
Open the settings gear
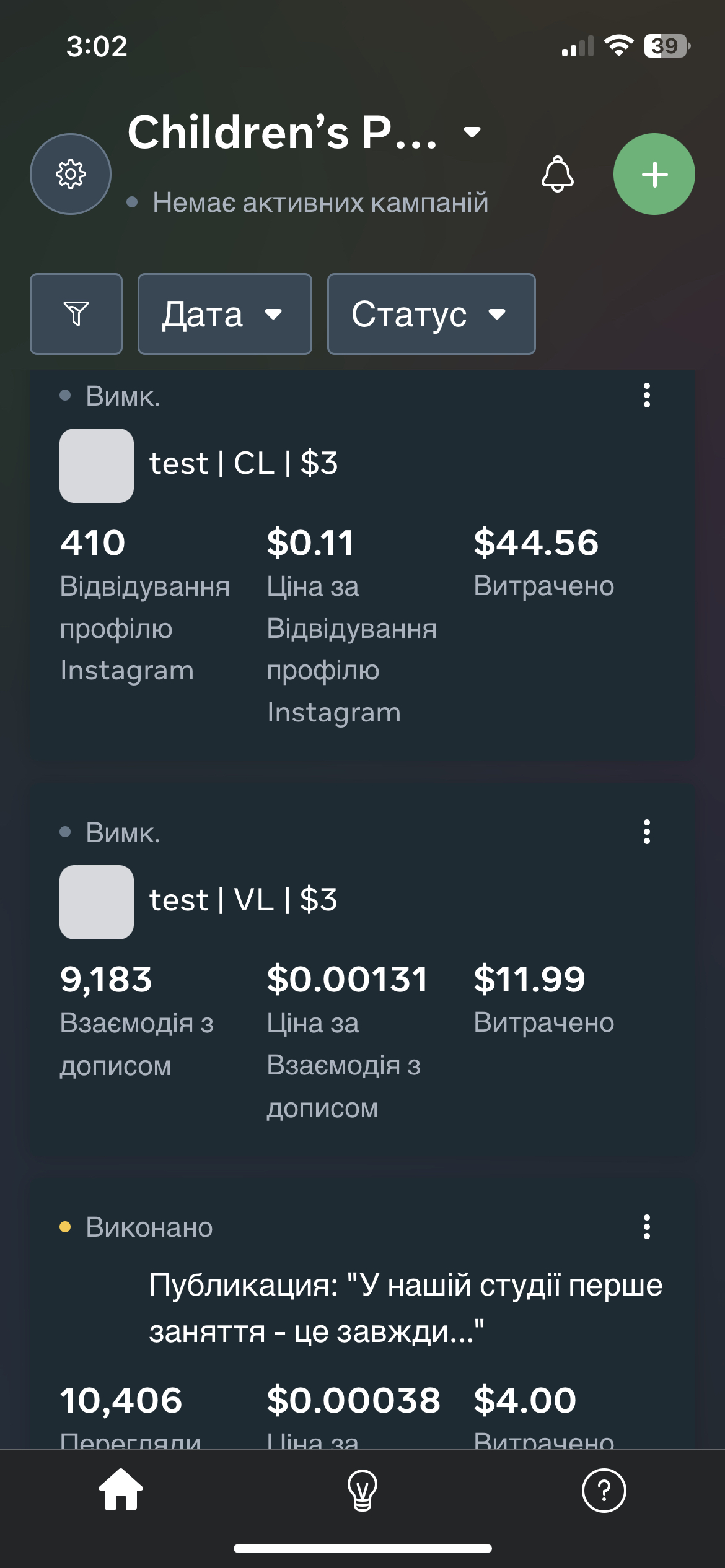pos(70,174)
